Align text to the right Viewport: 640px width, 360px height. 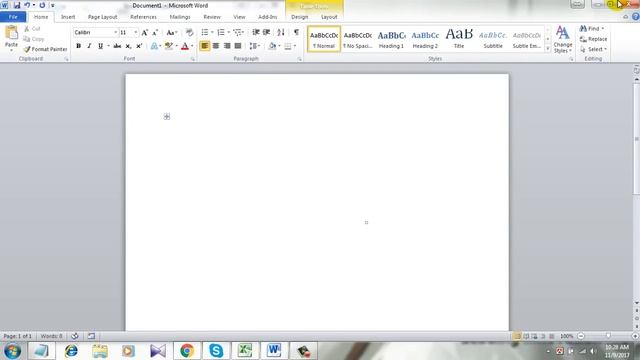click(227, 46)
